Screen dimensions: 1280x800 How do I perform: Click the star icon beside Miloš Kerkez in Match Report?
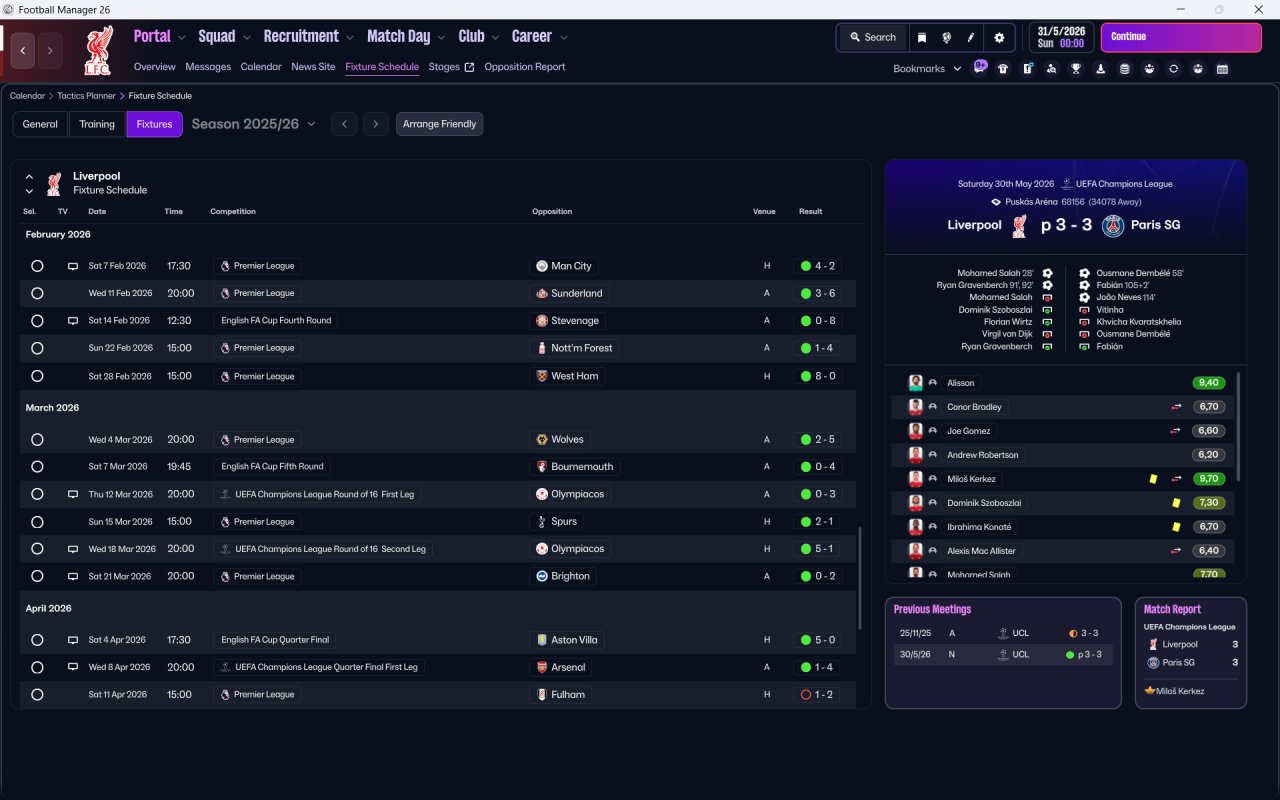[x=1150, y=691]
